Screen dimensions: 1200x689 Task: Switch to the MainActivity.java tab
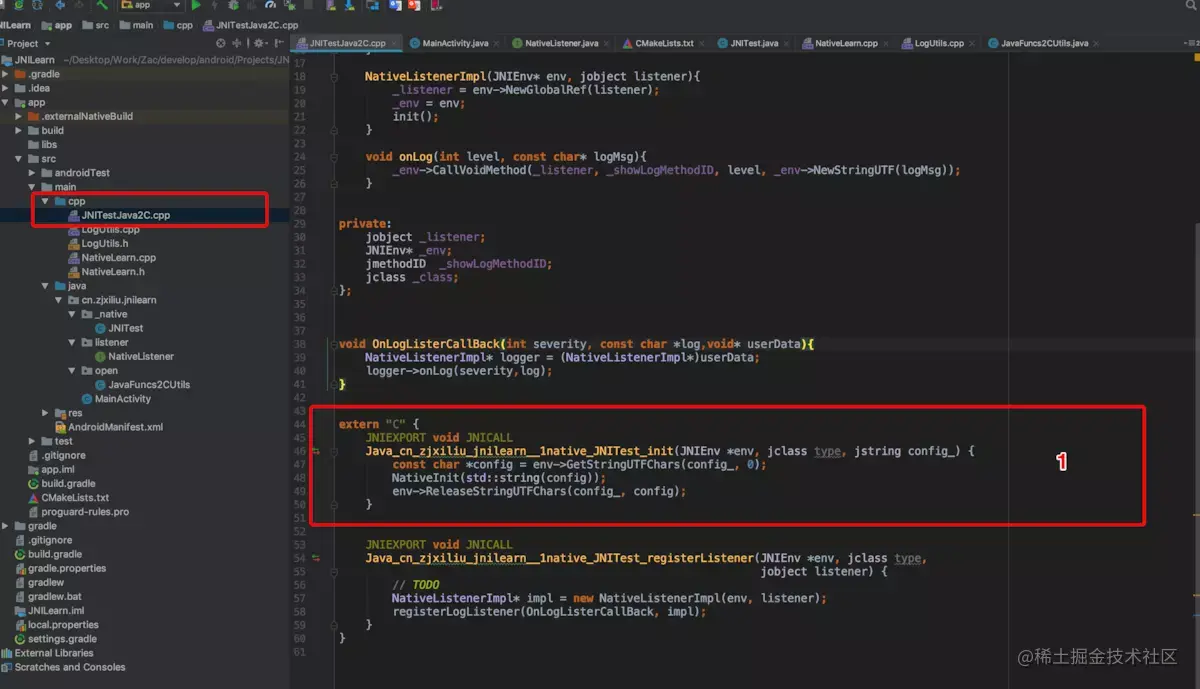click(x=455, y=43)
